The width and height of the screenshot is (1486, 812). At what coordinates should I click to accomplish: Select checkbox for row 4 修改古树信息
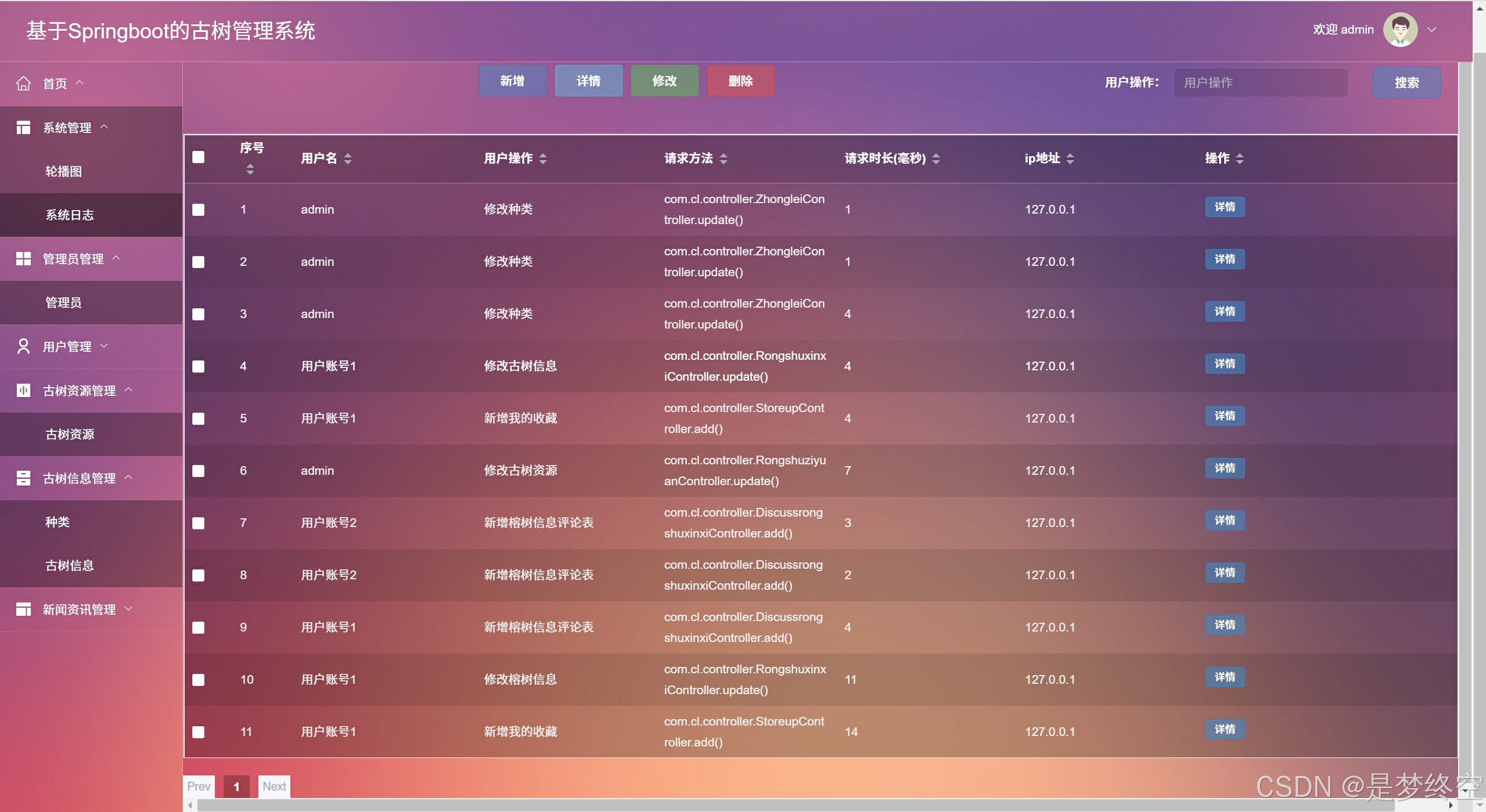[x=199, y=366]
